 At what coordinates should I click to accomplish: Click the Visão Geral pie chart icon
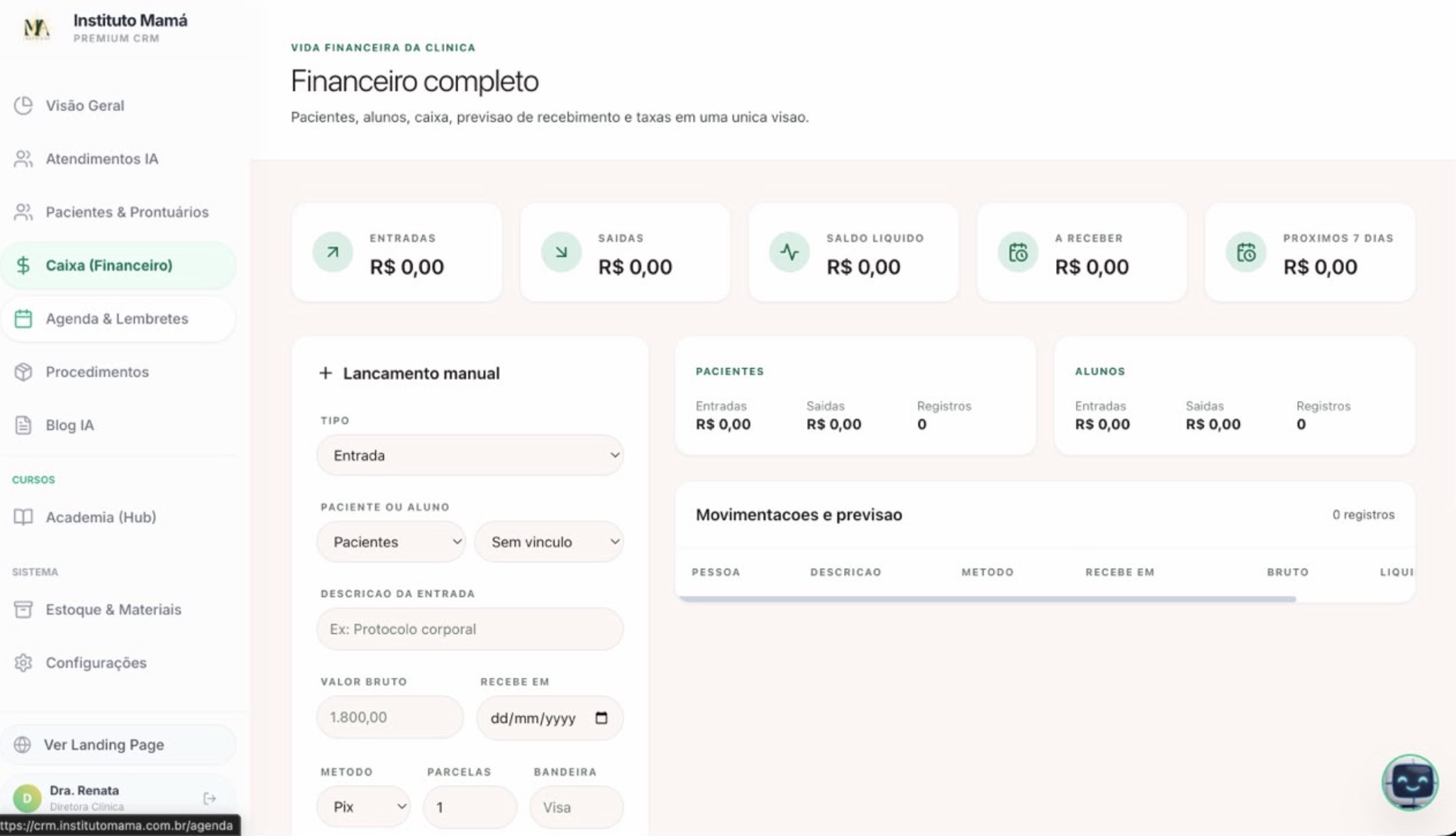coord(23,106)
